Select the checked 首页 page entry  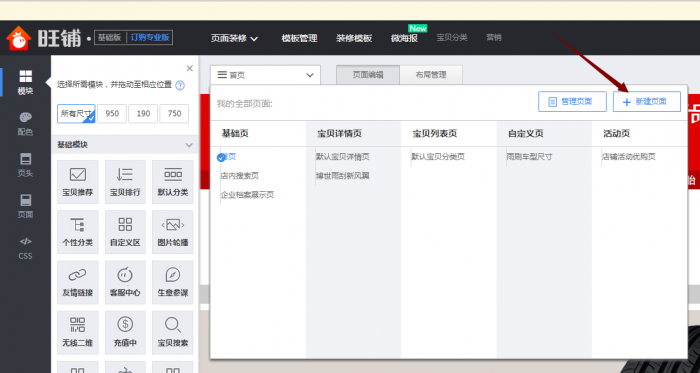pos(227,157)
